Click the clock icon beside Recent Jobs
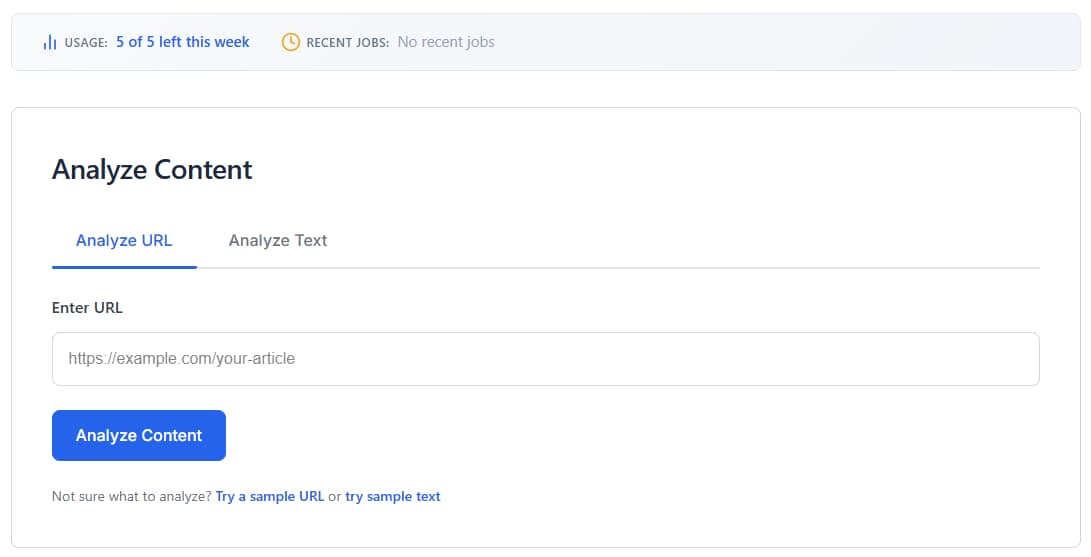This screenshot has height=557, width=1091. (291, 42)
